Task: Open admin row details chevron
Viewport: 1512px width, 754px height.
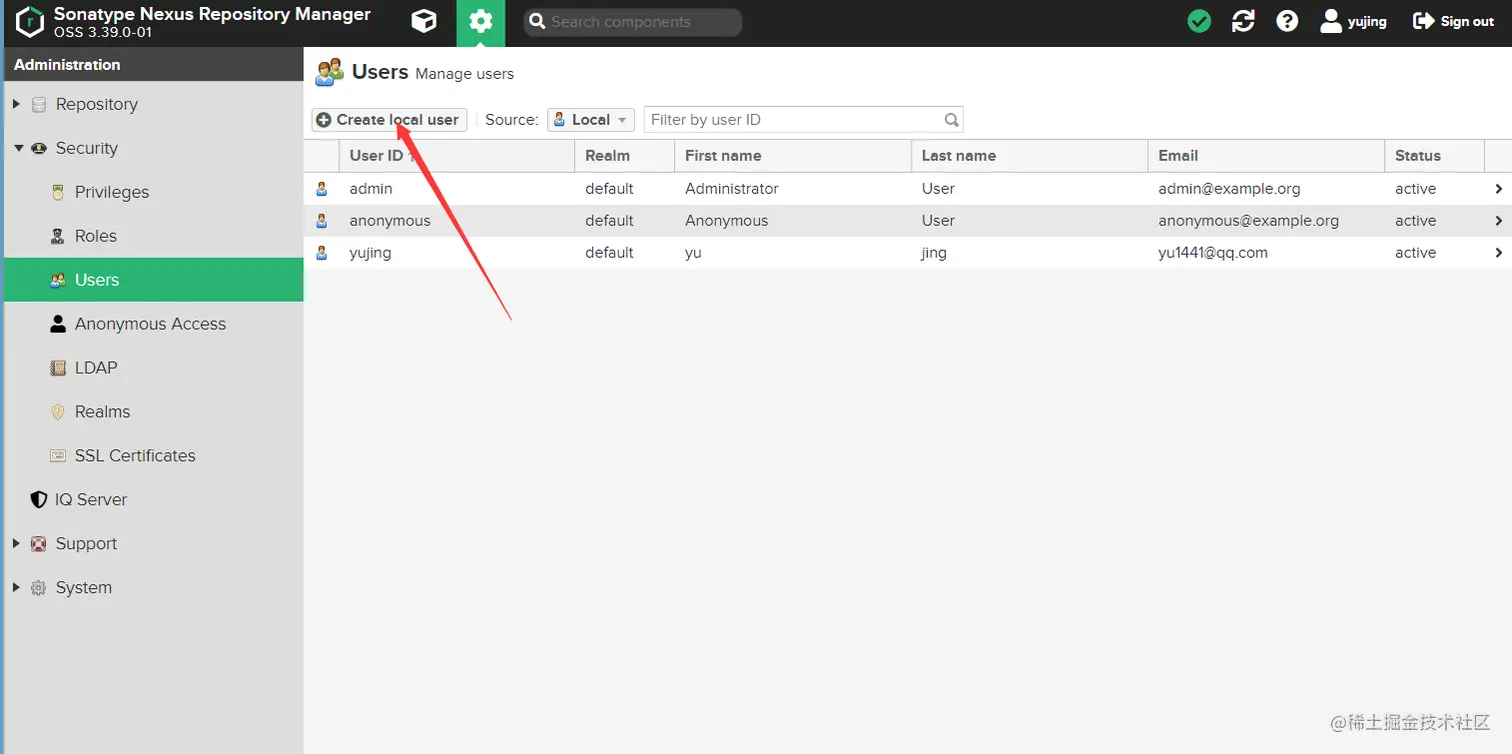Action: coord(1498,189)
